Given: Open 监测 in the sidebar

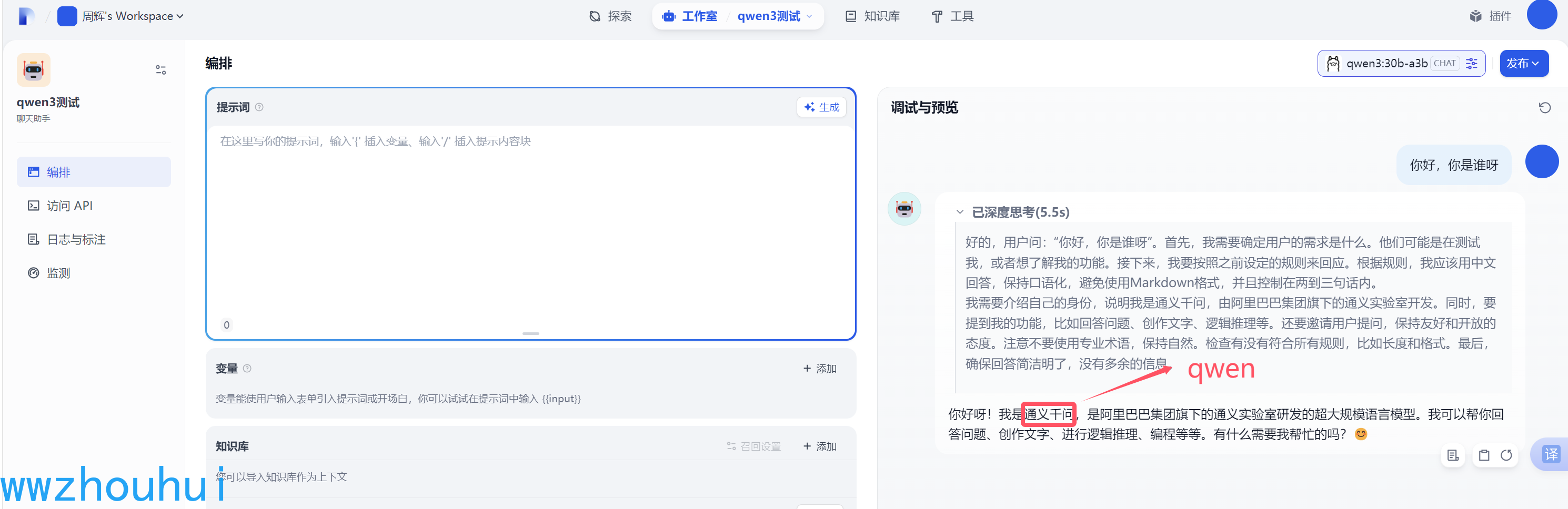Looking at the screenshot, I should point(94,273).
